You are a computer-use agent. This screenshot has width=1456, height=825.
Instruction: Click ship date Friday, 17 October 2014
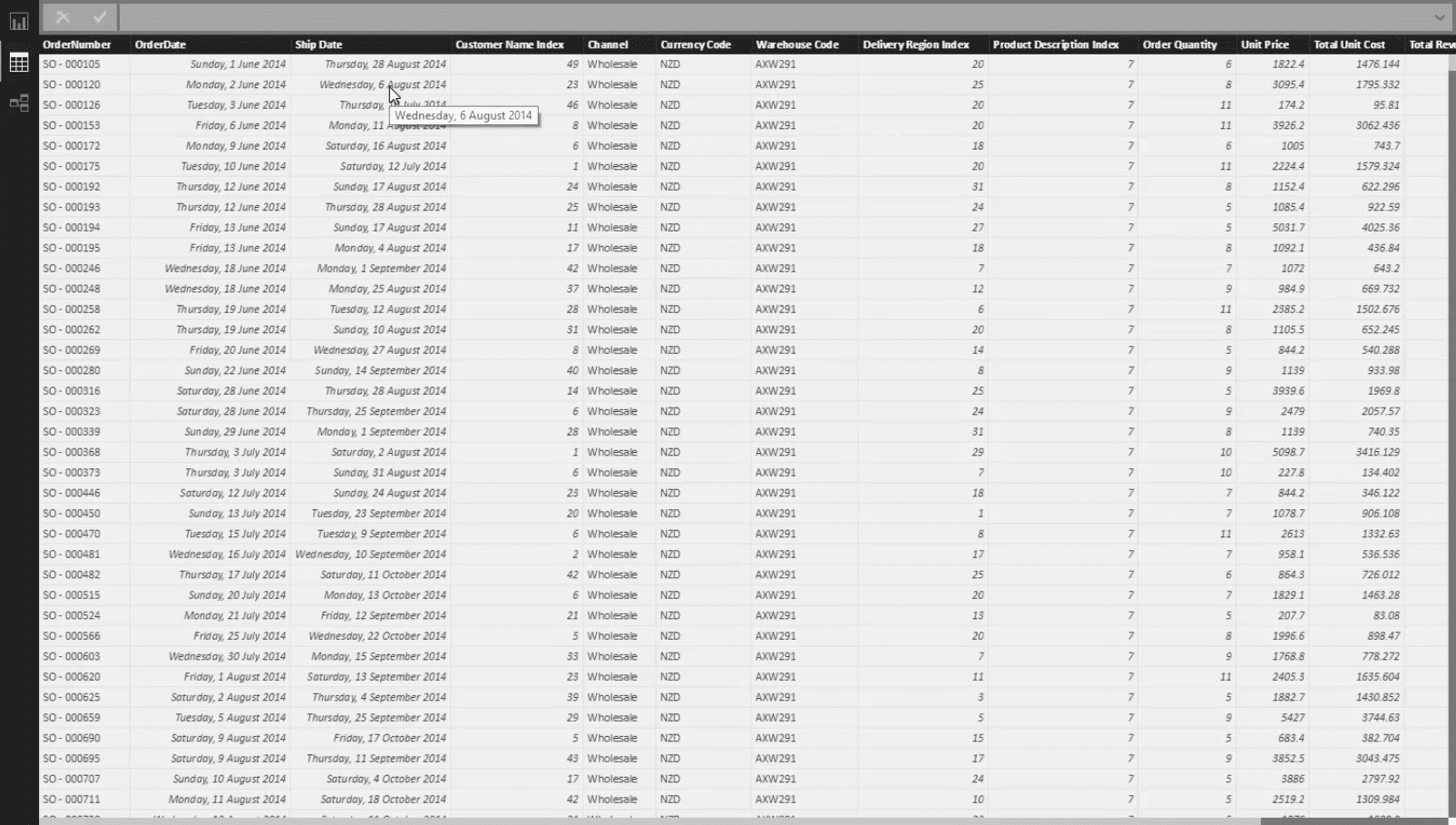coord(390,738)
